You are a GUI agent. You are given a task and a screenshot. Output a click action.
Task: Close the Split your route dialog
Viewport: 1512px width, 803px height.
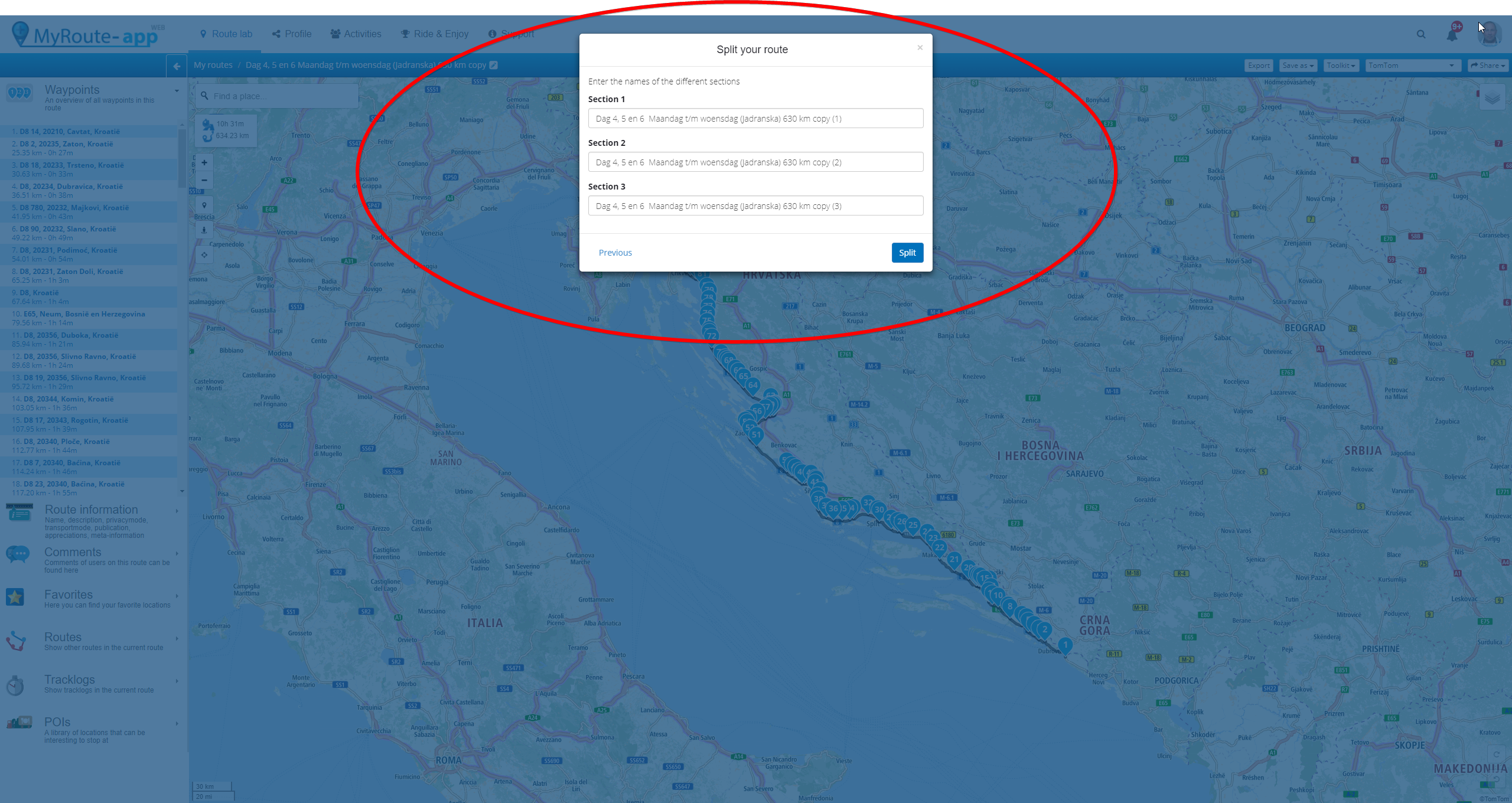(x=920, y=48)
